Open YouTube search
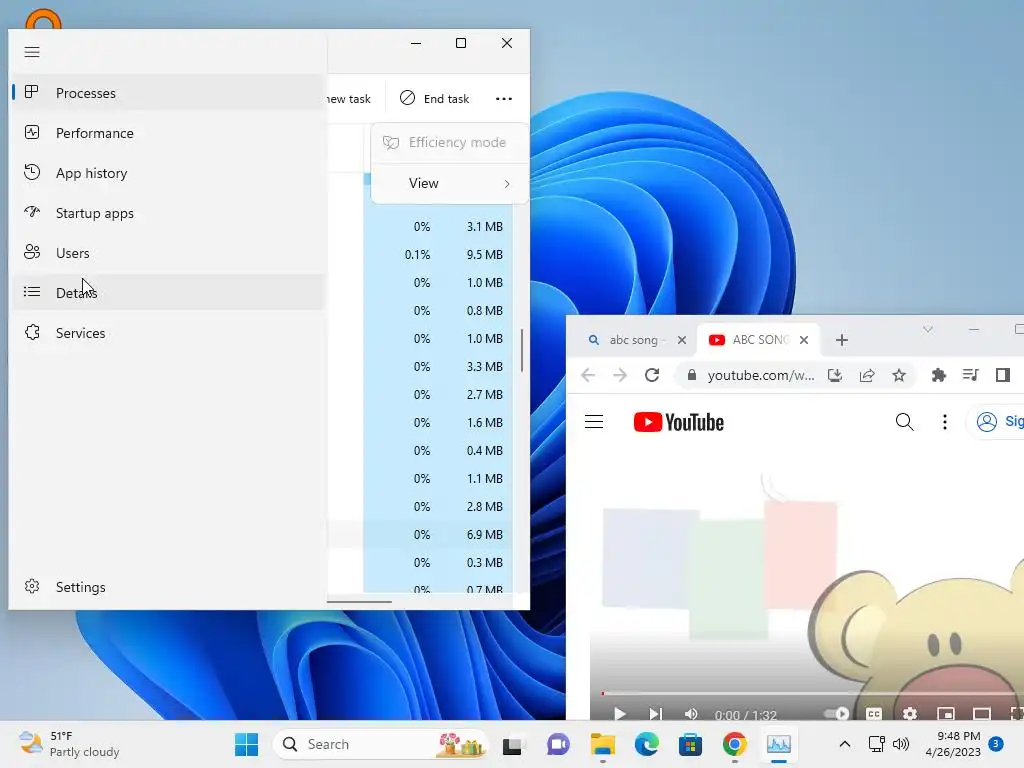Viewport: 1024px width, 768px height. [904, 422]
